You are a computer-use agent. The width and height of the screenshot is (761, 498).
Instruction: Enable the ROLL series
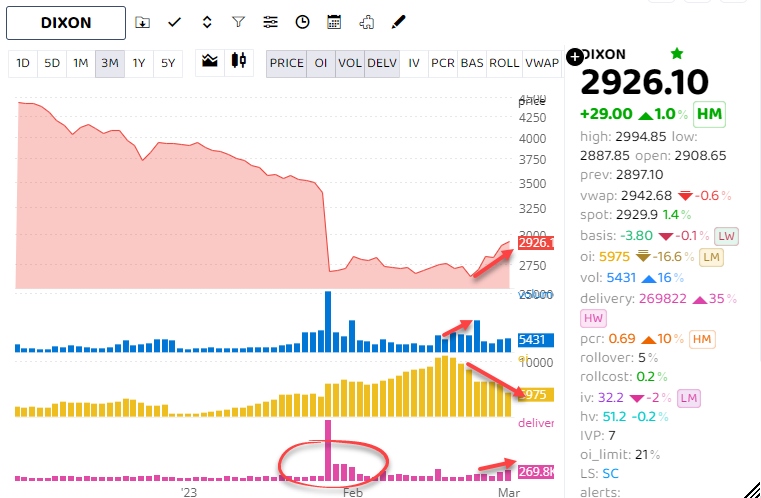tap(504, 63)
